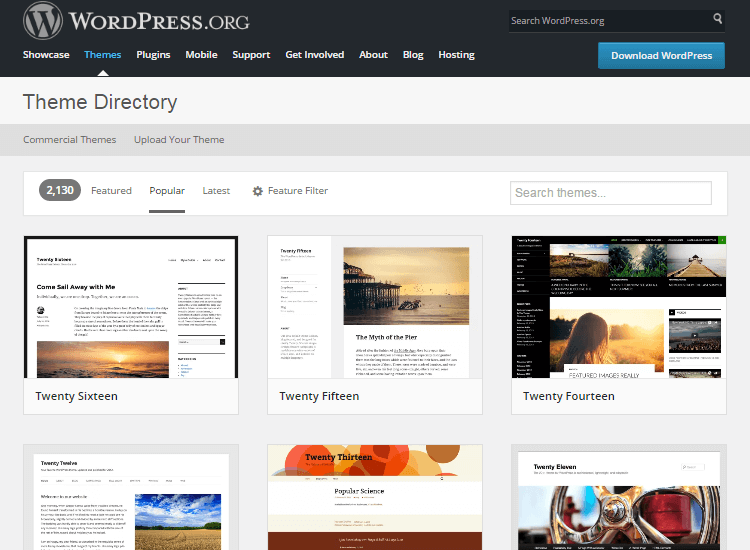Click the Feature Filter gear icon
Screen dimensions: 750x550
(x=257, y=191)
